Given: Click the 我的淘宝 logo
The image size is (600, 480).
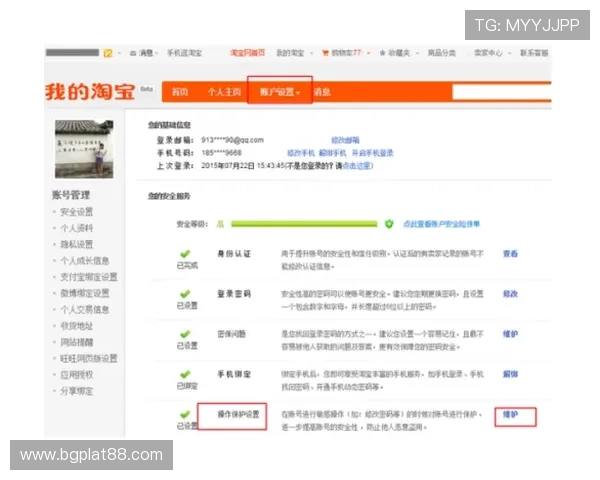Looking at the screenshot, I should pos(90,92).
